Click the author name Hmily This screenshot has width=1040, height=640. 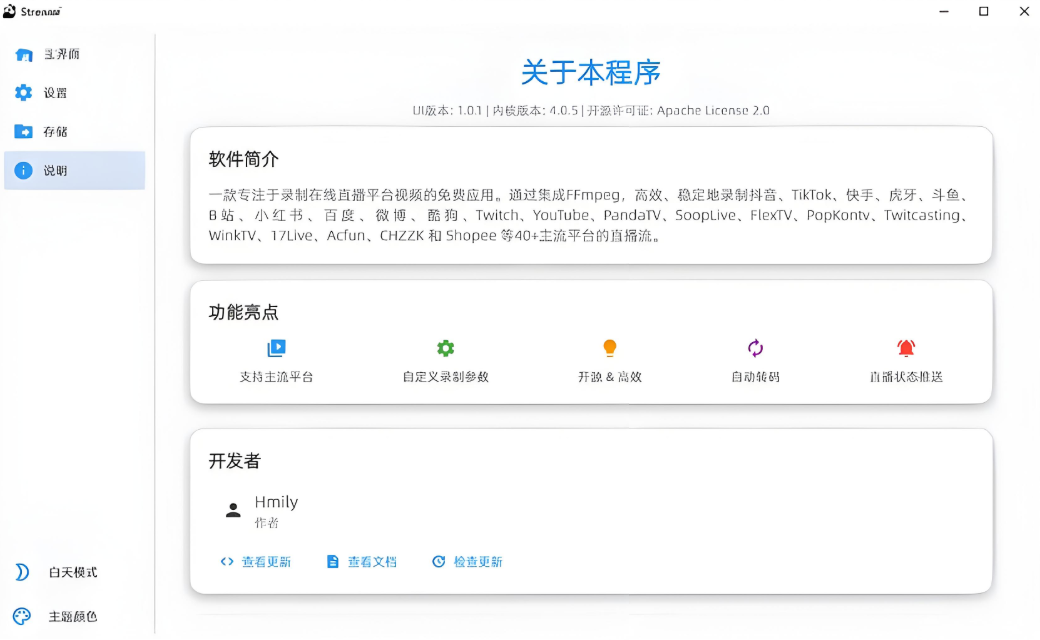click(x=276, y=501)
